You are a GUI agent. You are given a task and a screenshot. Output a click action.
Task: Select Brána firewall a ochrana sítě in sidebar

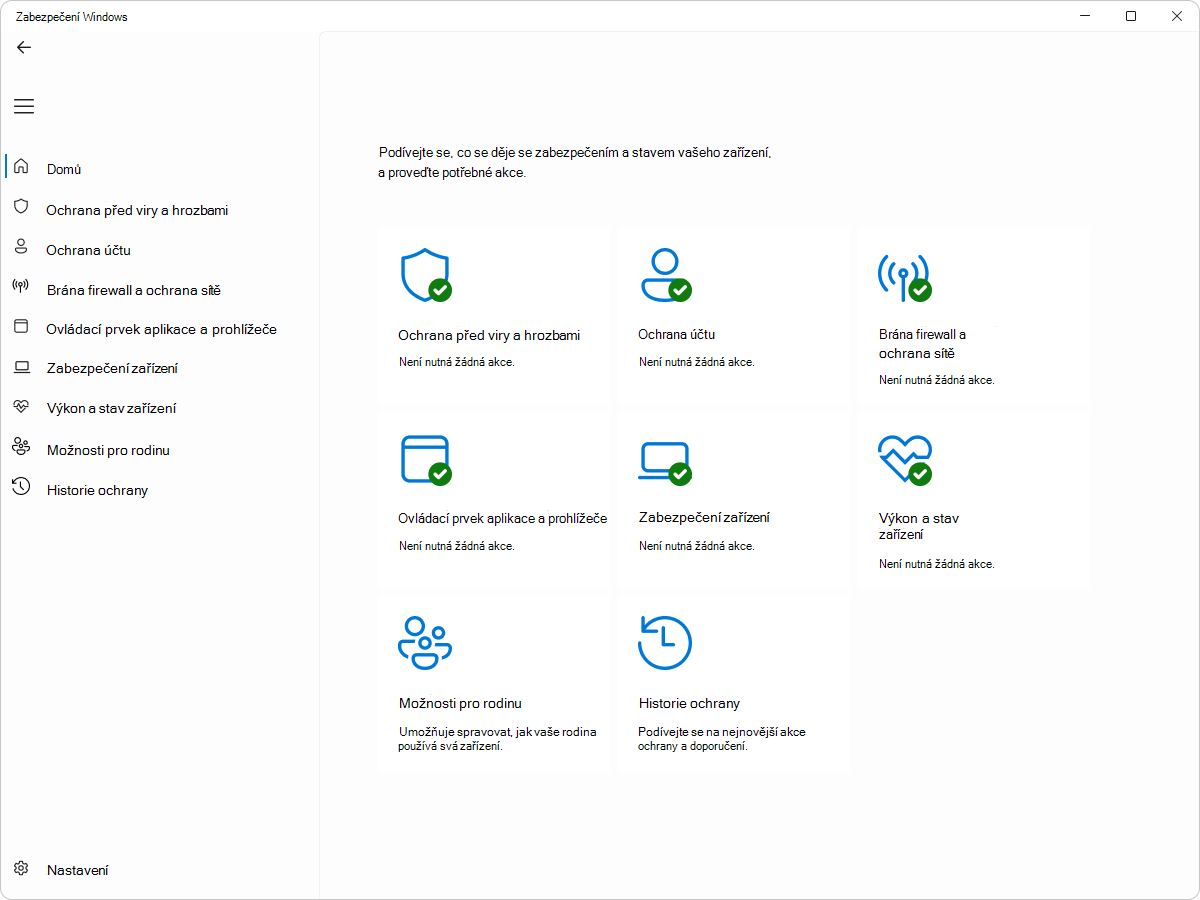(x=134, y=290)
